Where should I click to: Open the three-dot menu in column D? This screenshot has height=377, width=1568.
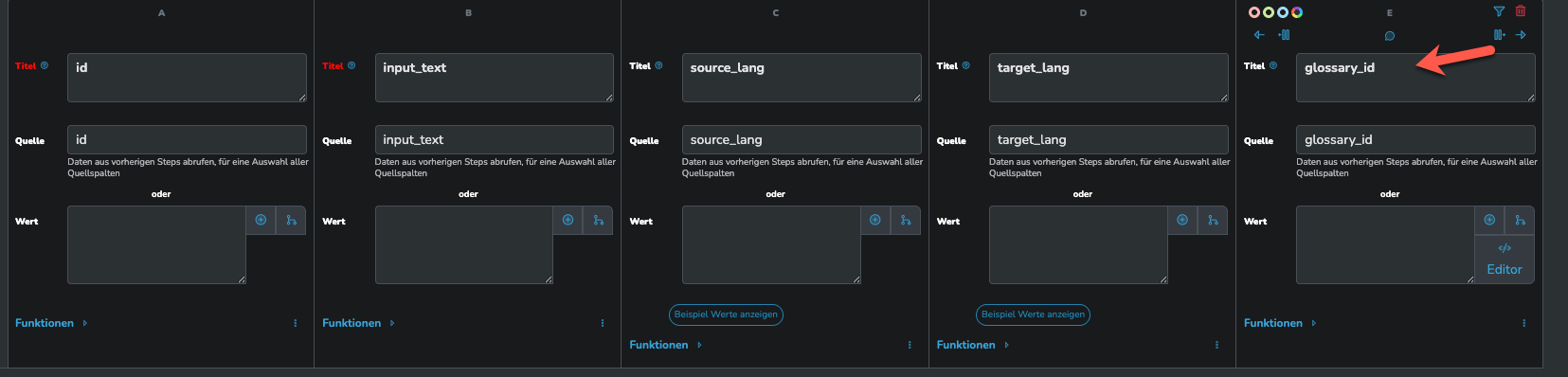pos(1217,345)
